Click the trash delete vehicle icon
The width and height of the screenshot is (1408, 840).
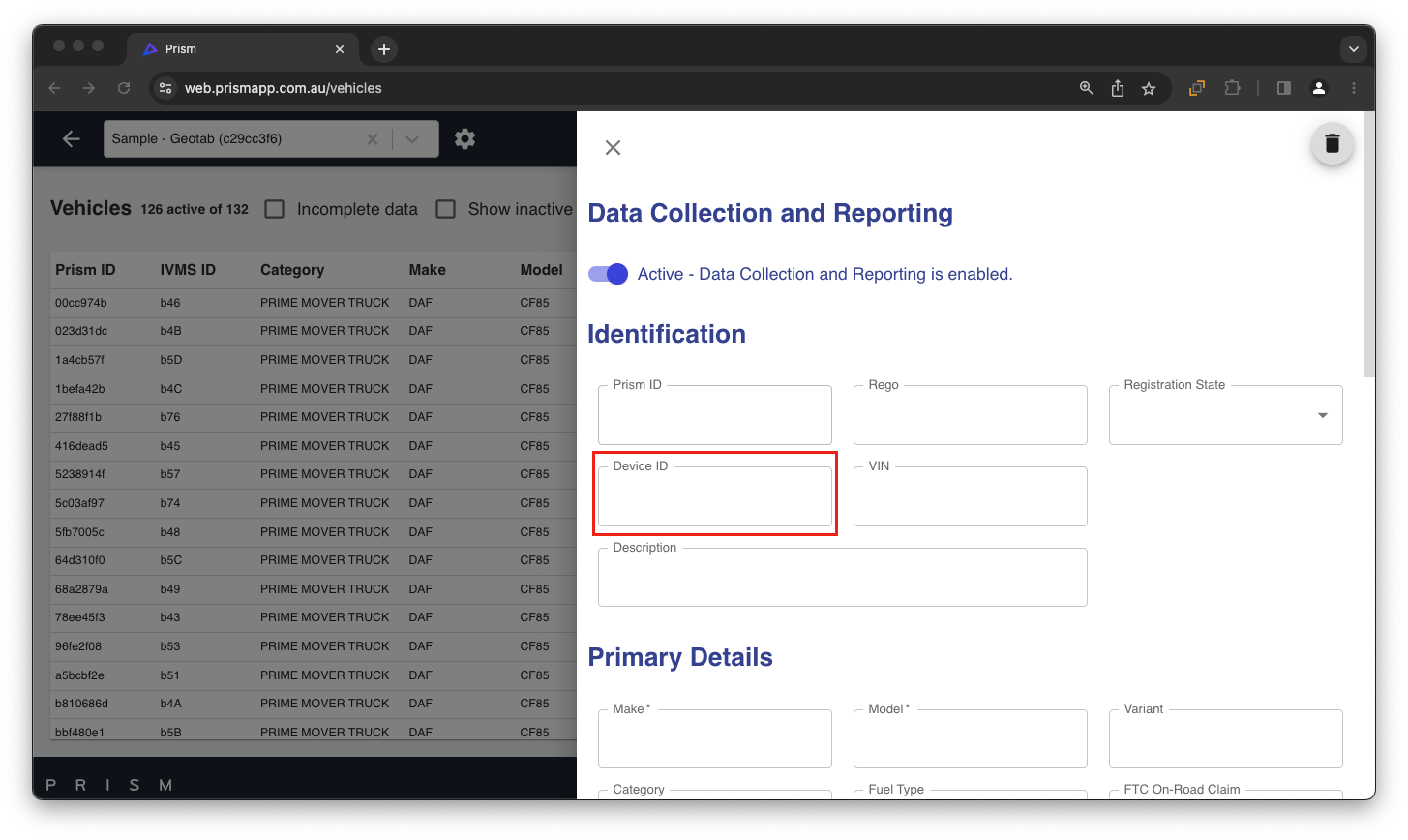click(1332, 144)
